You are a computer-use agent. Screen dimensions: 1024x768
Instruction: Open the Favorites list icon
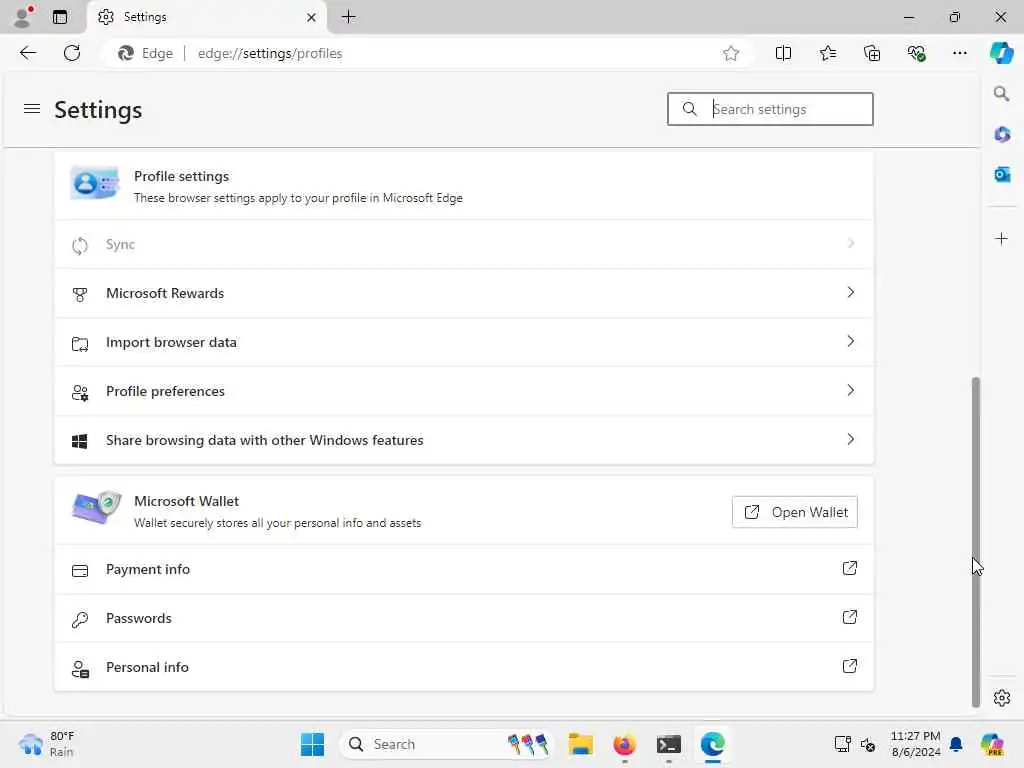tap(827, 54)
